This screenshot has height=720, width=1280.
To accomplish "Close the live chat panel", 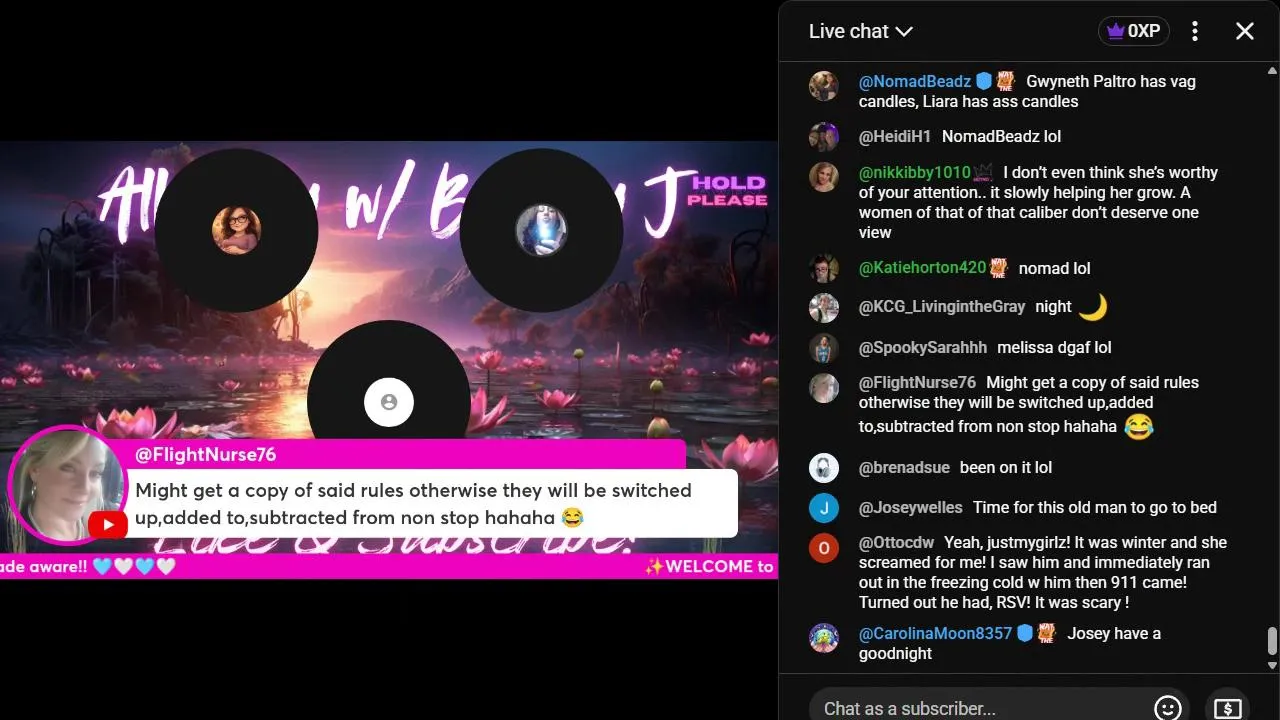I will (1244, 31).
